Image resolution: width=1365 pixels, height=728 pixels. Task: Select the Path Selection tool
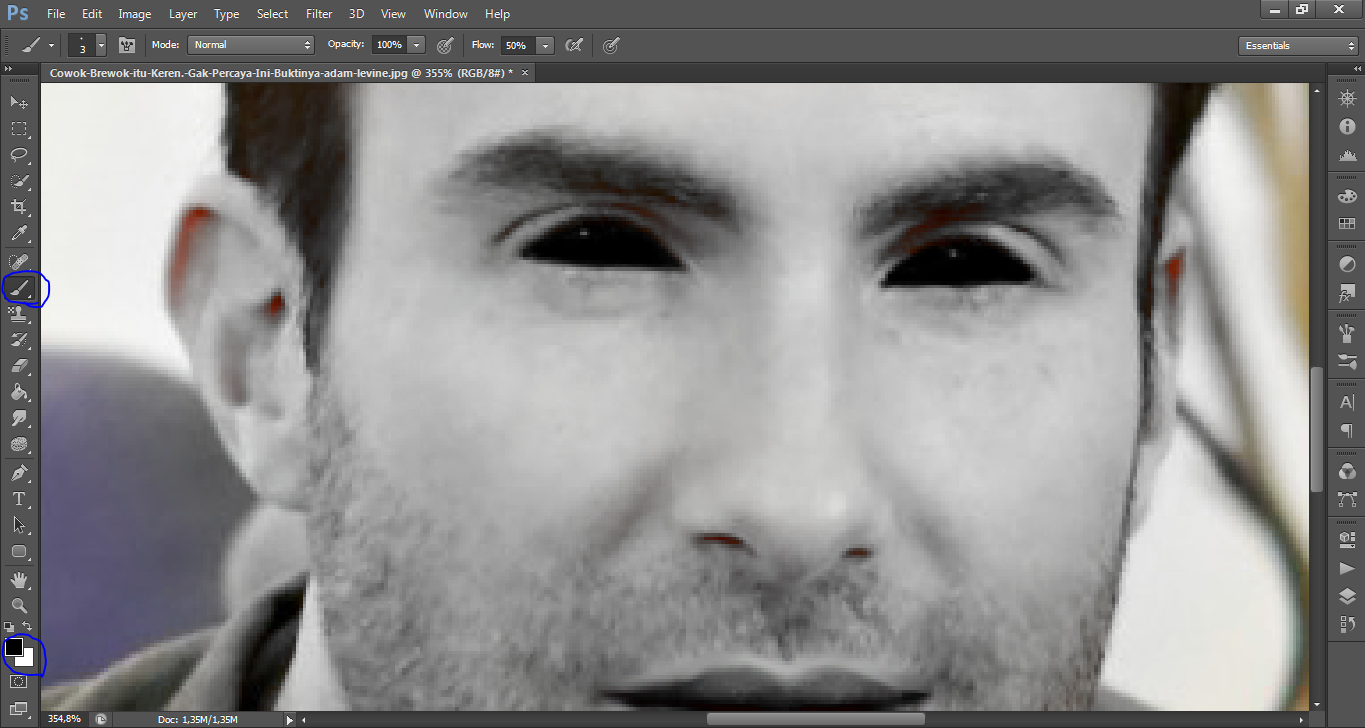click(x=19, y=524)
